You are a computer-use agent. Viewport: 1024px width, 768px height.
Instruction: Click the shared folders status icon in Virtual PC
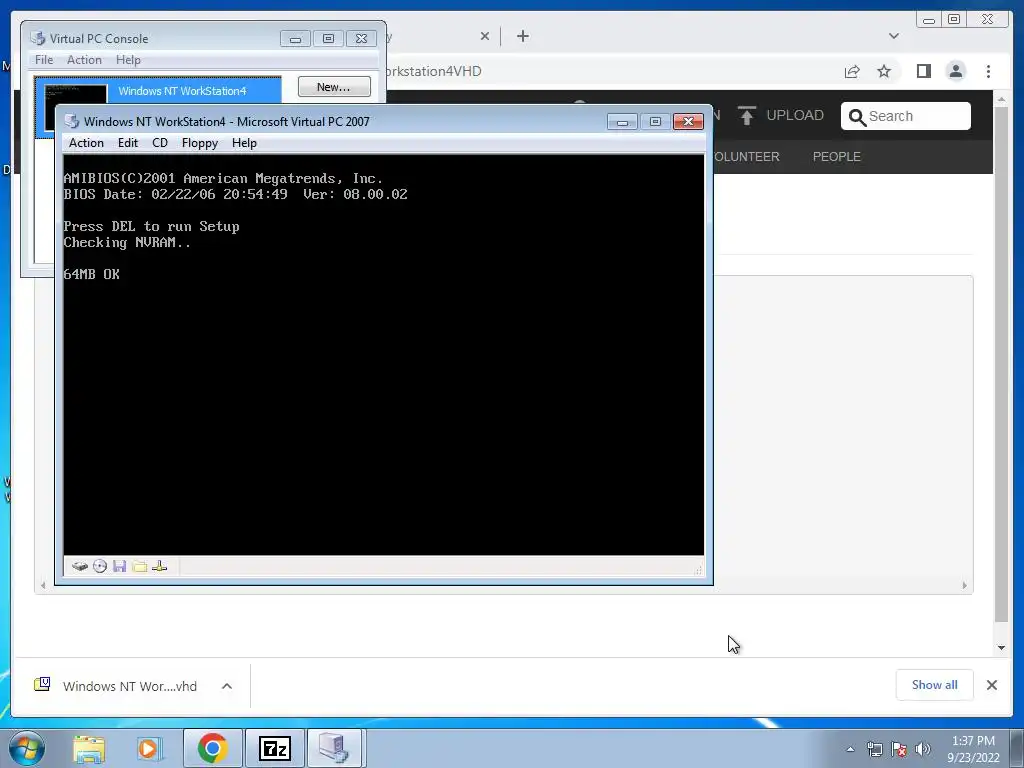[139, 566]
